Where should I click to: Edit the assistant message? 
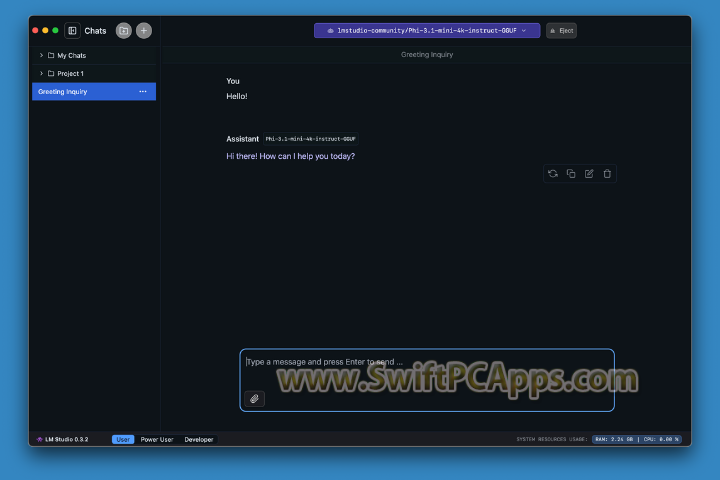pyautogui.click(x=589, y=174)
